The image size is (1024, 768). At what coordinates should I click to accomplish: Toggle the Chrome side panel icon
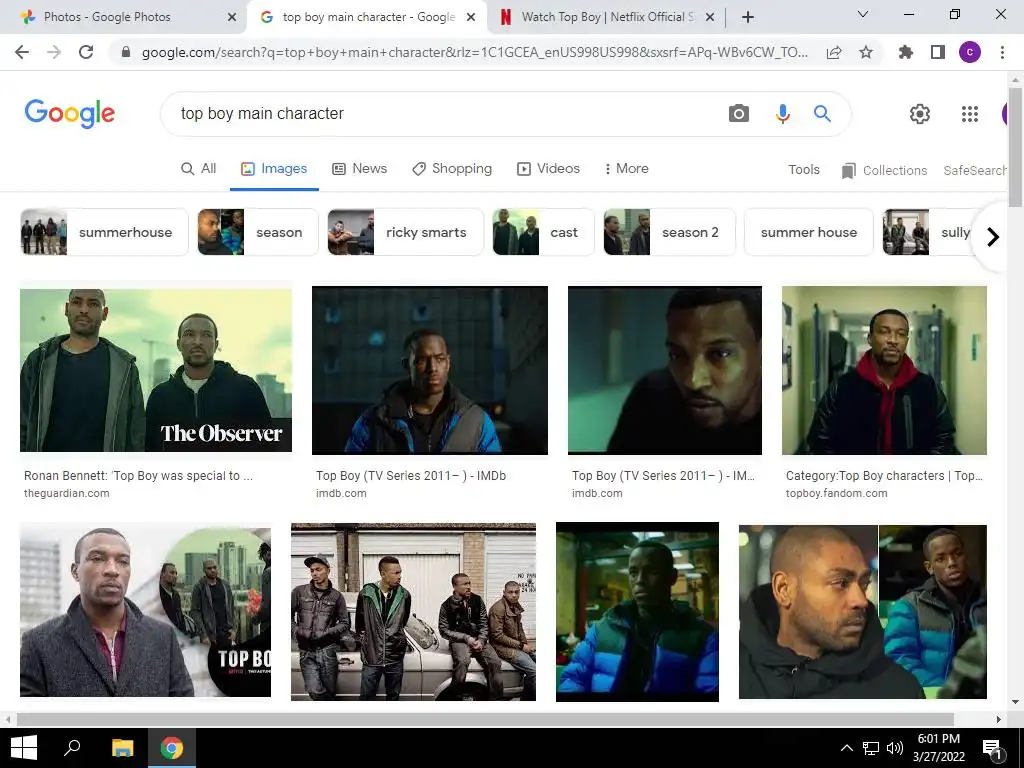point(938,52)
